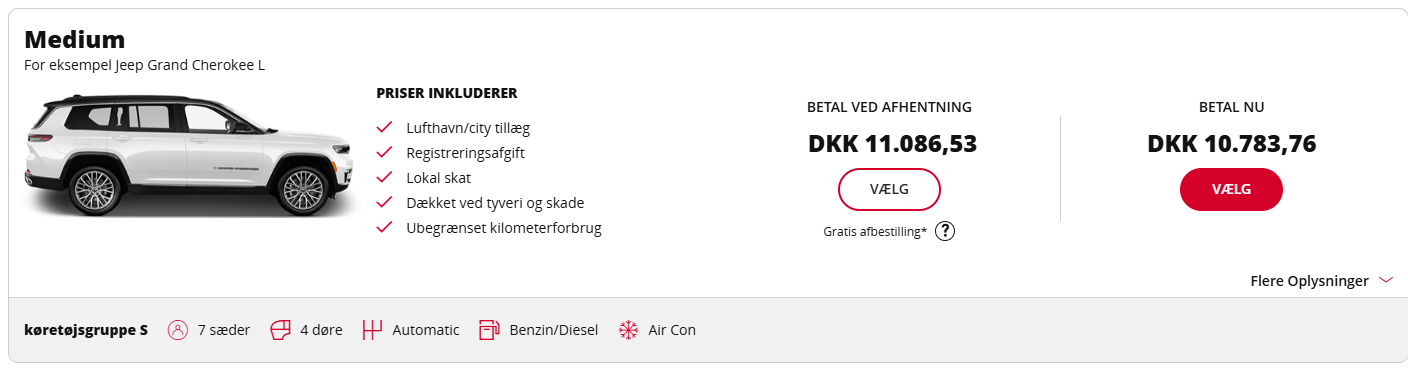Click the Lufthavn/city tillæg checkmark icon
The width and height of the screenshot is (1408, 373).
point(383,128)
